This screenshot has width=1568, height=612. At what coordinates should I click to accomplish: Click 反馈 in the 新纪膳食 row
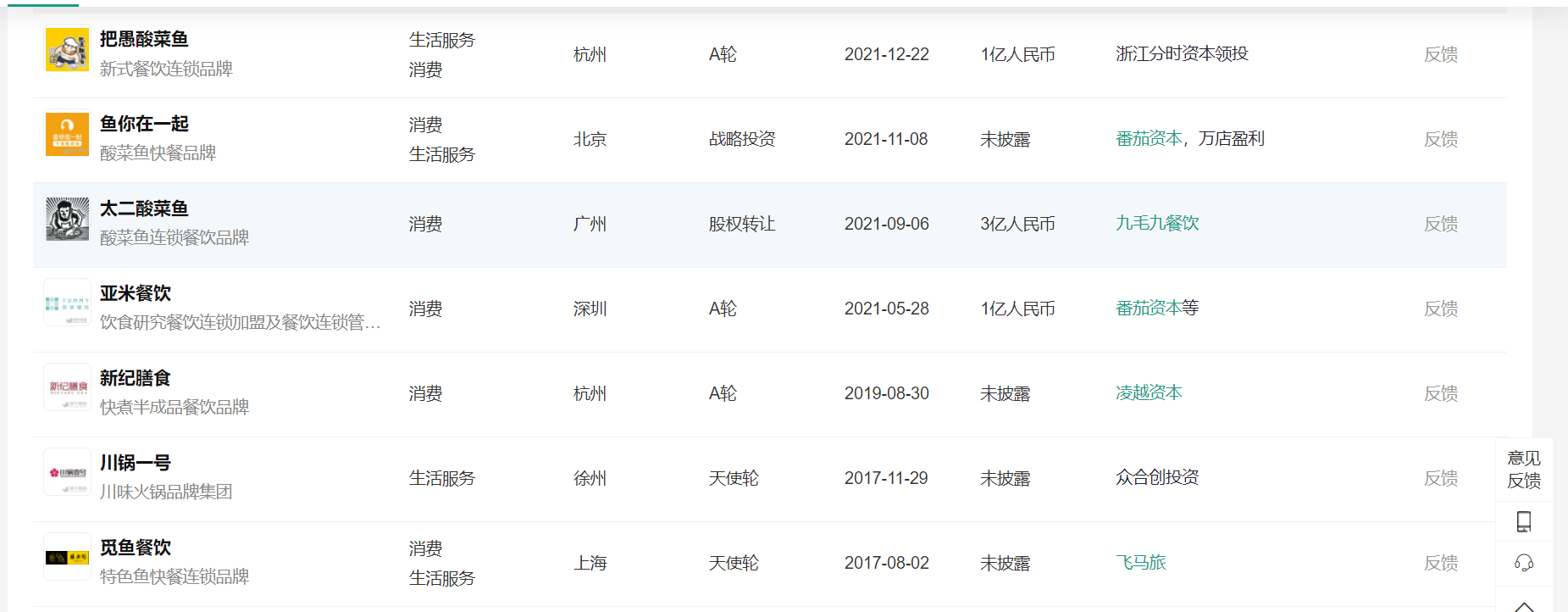(1441, 393)
